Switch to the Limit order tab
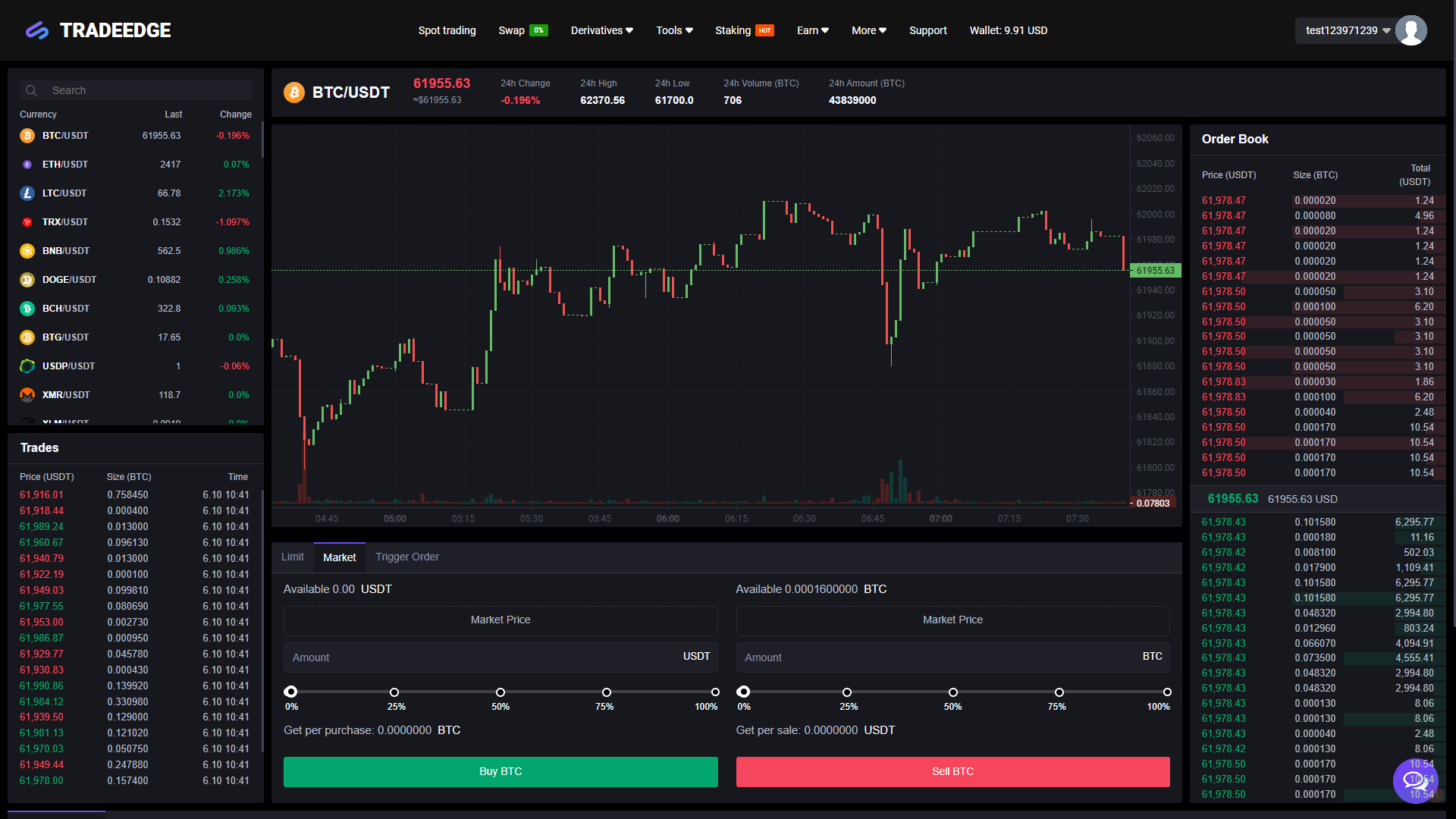 [x=292, y=557]
